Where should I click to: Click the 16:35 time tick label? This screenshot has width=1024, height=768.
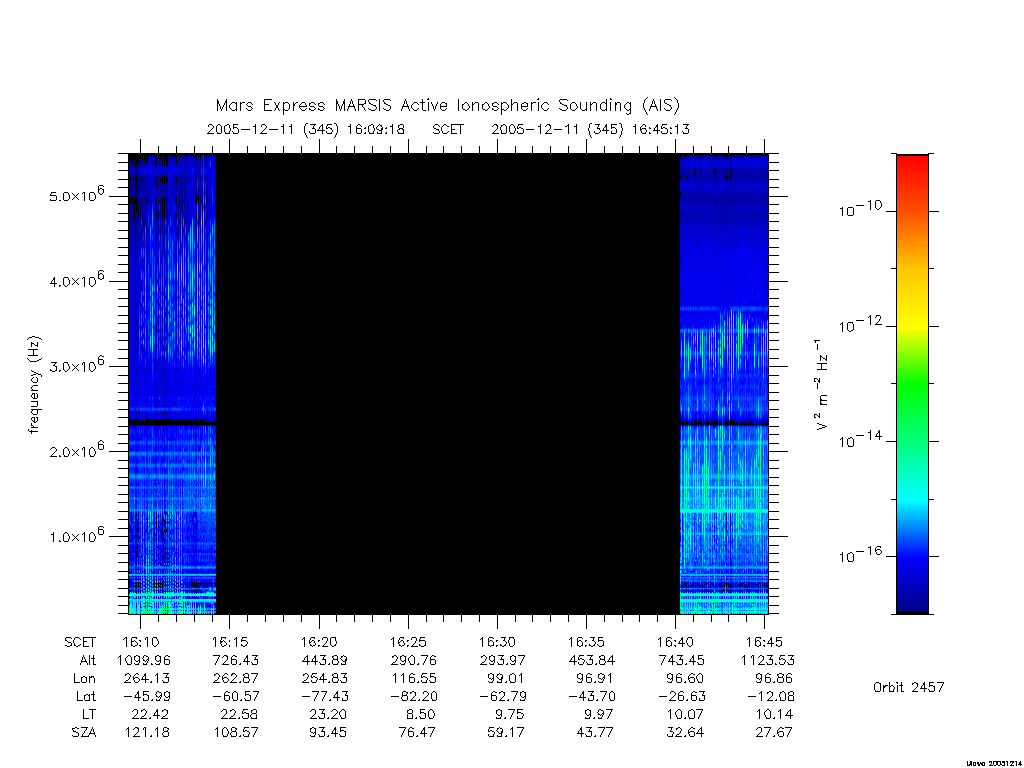[586, 643]
